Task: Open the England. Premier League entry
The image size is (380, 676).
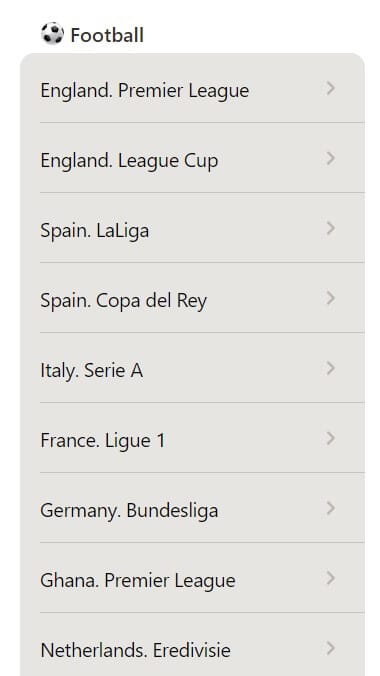Action: coord(192,89)
